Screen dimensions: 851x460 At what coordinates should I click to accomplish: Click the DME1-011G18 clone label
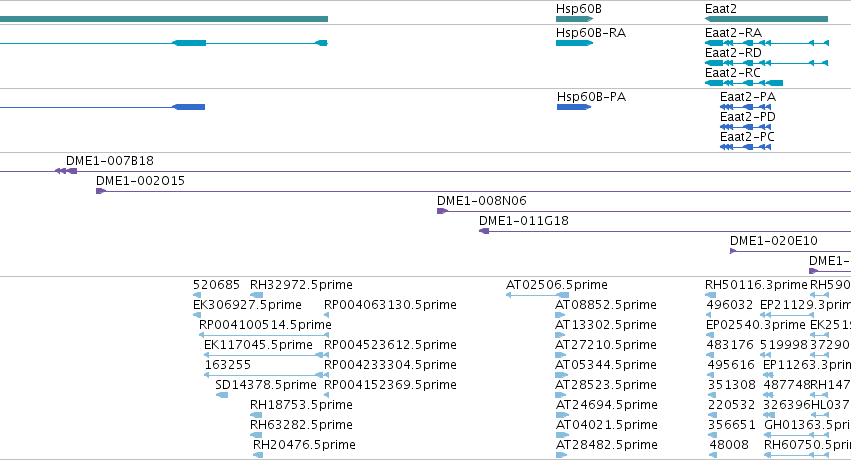pyautogui.click(x=524, y=221)
